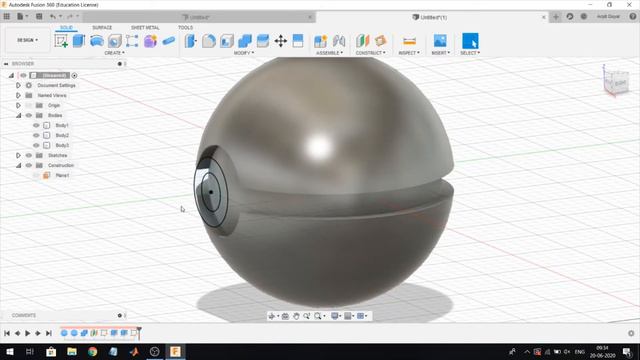Screen dimensions: 640x360
Task: Select the Create Form tool
Action: [x=150, y=41]
